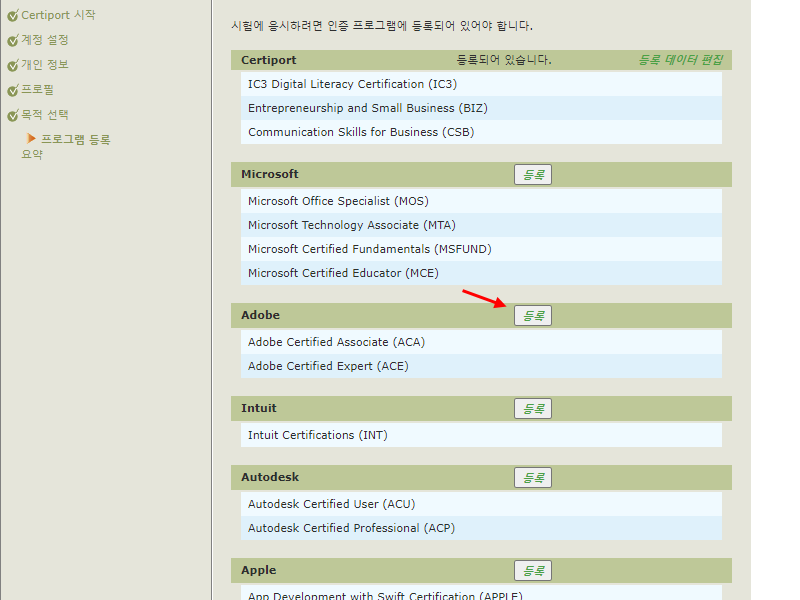The width and height of the screenshot is (800, 600).
Task: Click the checkmark icon beside 개인 정보
Action: click(x=13, y=65)
